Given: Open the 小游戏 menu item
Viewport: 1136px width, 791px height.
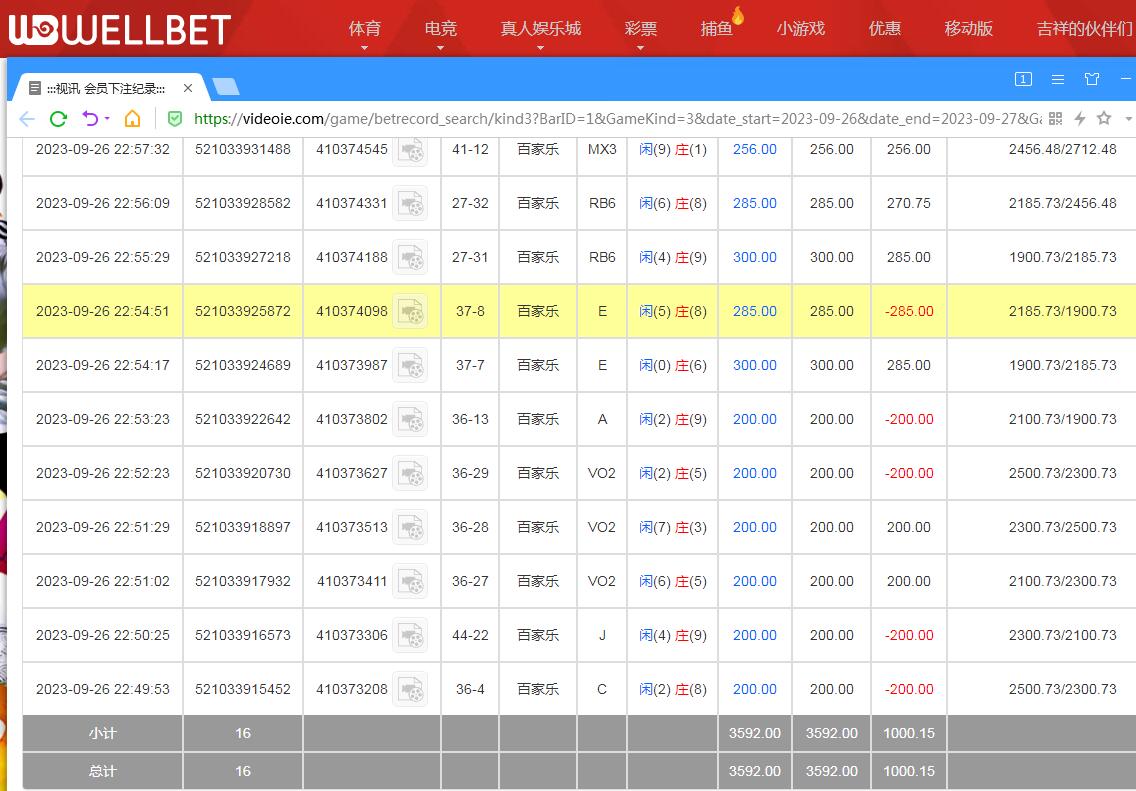Looking at the screenshot, I should click(x=800, y=29).
